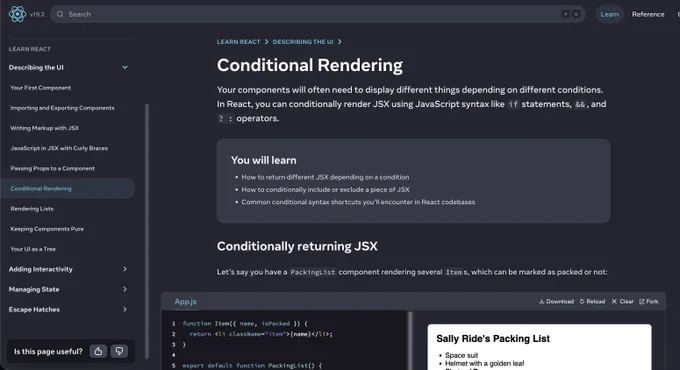Click the sandbox editor divider handle
Image resolution: width=680 pixels, height=370 pixels.
tap(410, 340)
